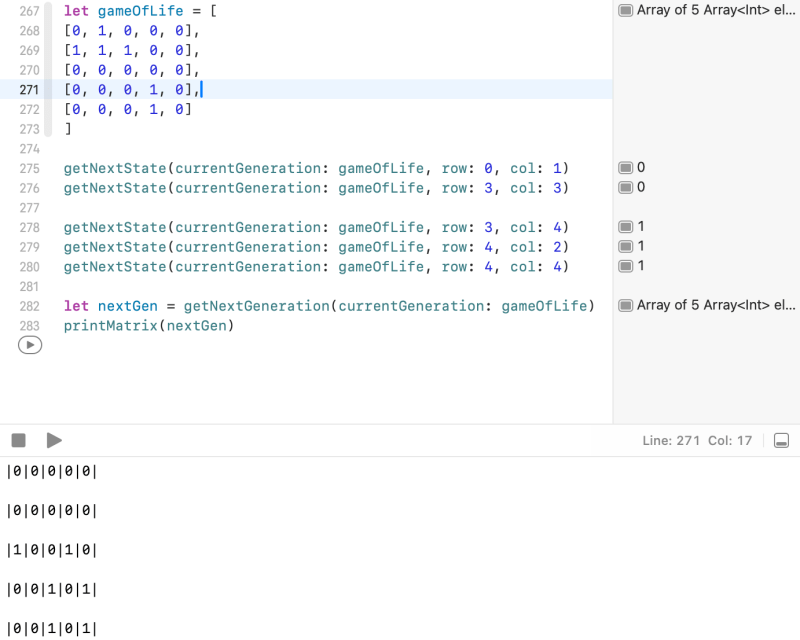The width and height of the screenshot is (800, 640).
Task: Stop playground execution with the square button
Action: tap(18, 440)
